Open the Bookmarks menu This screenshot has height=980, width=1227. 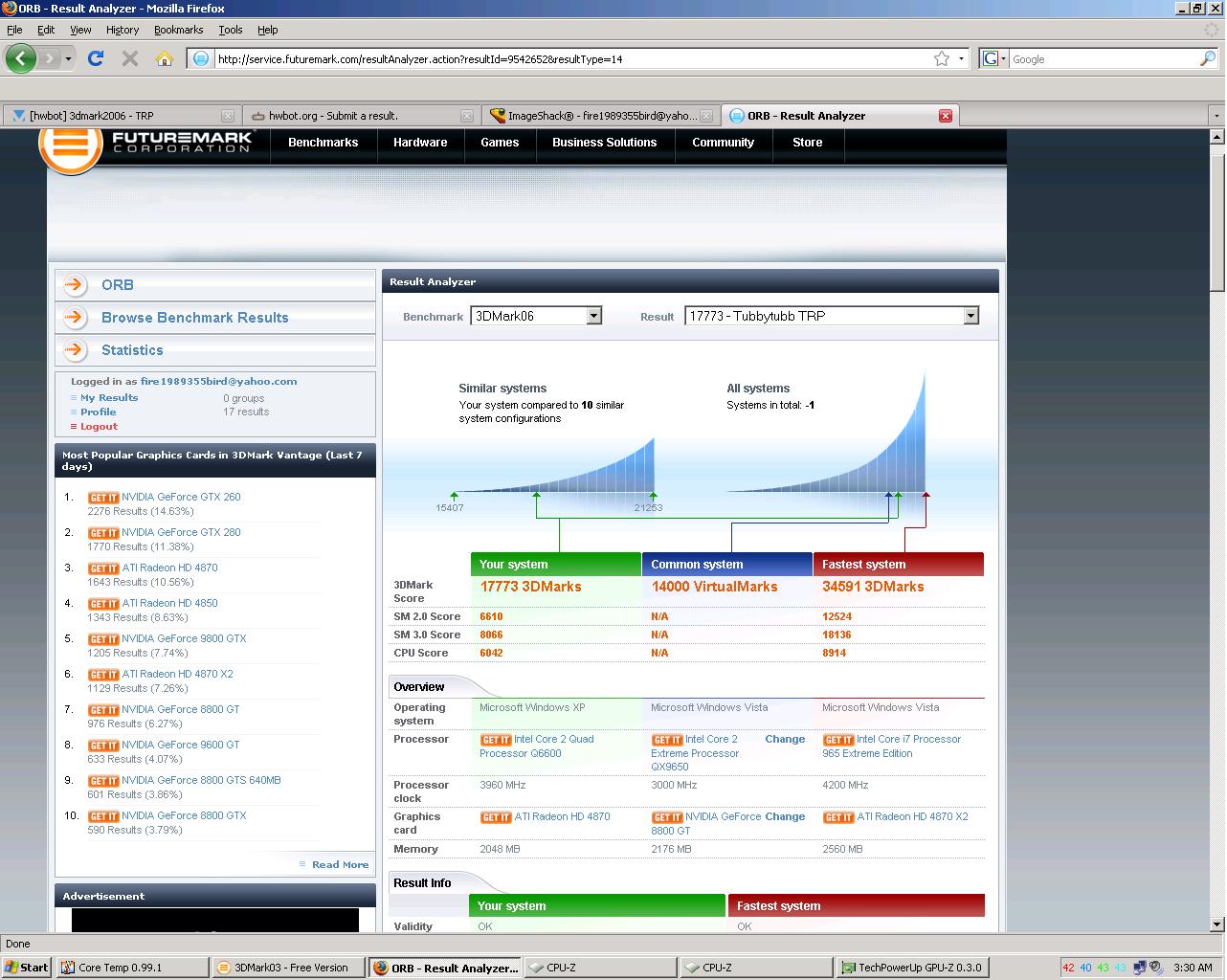click(x=178, y=30)
